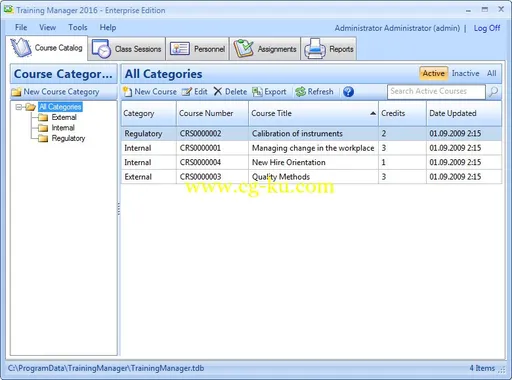This screenshot has height=380, width=512.
Task: Click the New Course Category button
Action: (x=55, y=91)
